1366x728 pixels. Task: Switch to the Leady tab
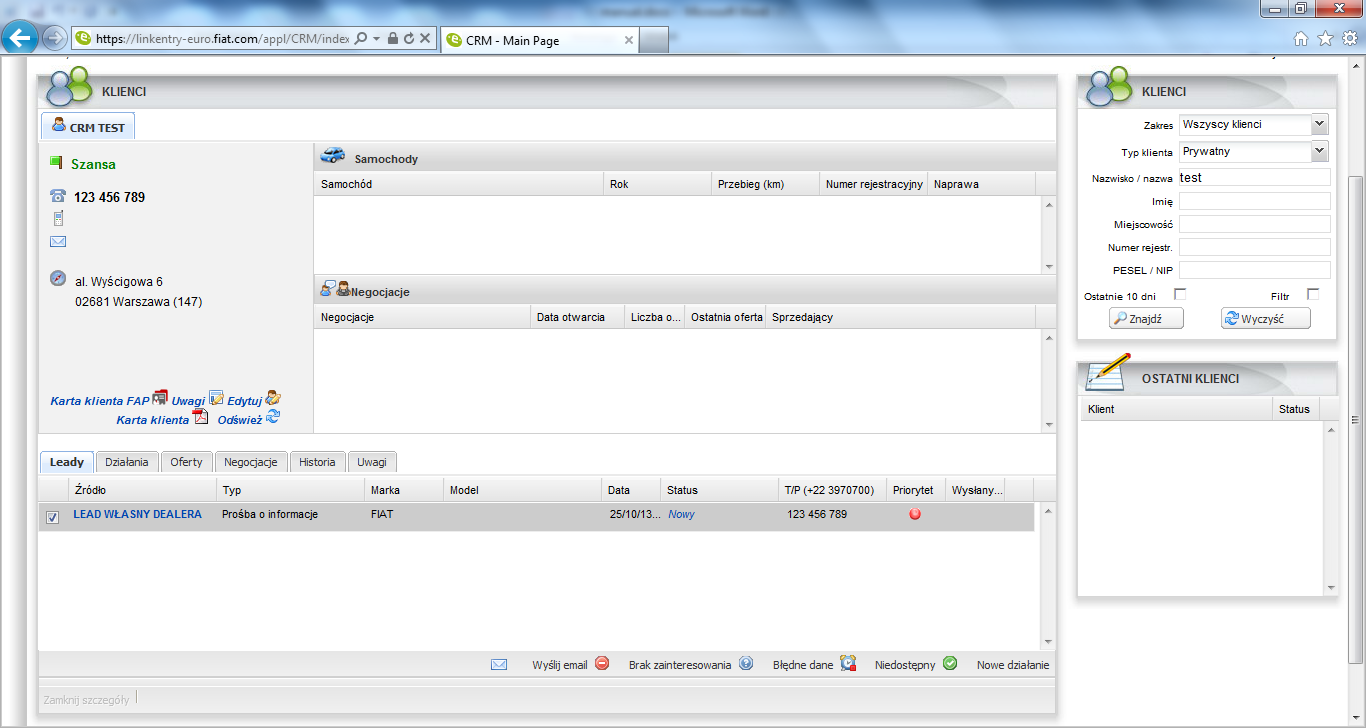point(67,462)
